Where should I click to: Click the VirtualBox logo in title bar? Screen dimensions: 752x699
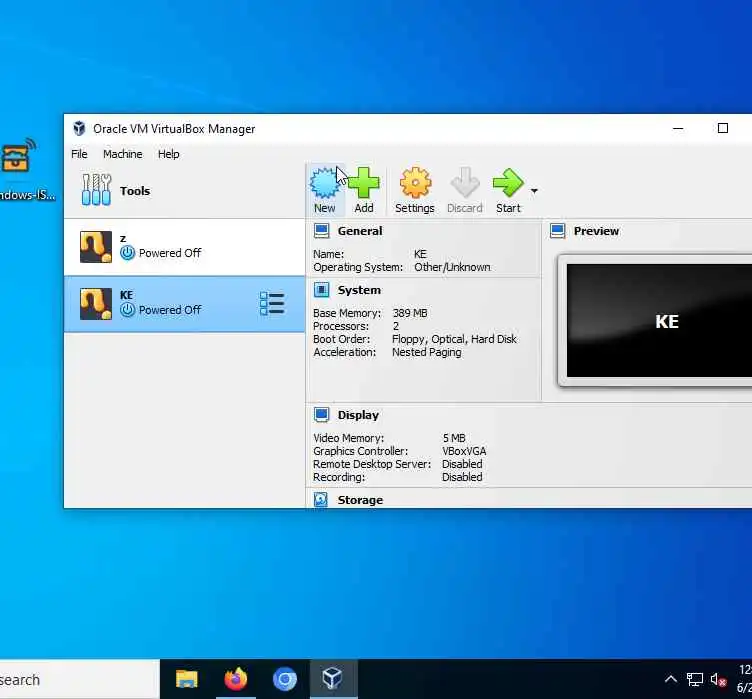(79, 129)
